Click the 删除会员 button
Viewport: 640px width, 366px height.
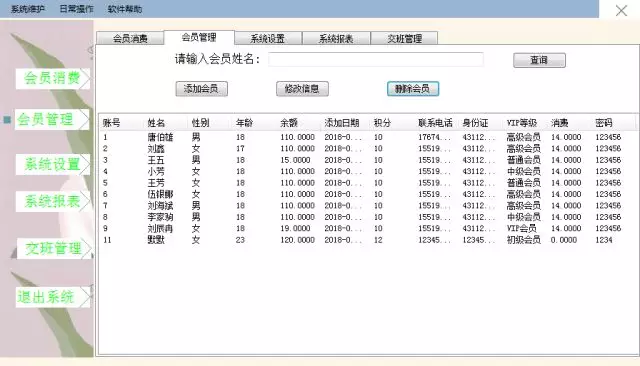tap(413, 89)
